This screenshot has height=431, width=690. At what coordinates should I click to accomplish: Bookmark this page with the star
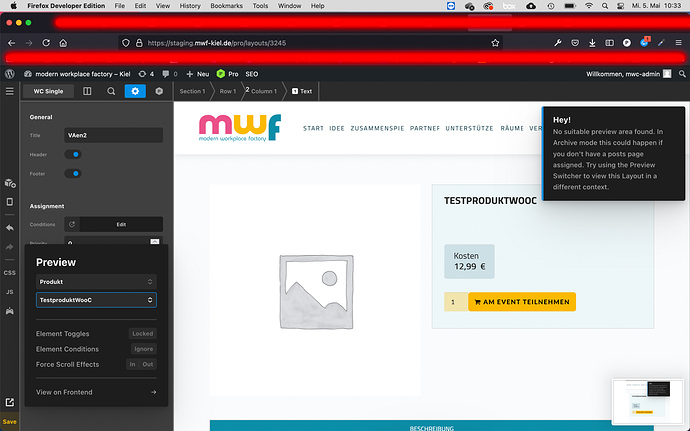(x=495, y=43)
